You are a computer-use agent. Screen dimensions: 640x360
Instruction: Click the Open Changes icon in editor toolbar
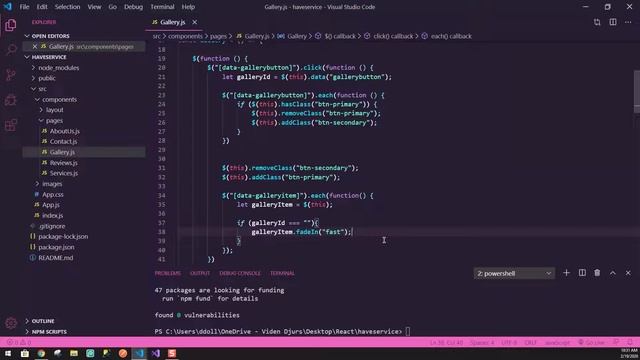point(597,22)
